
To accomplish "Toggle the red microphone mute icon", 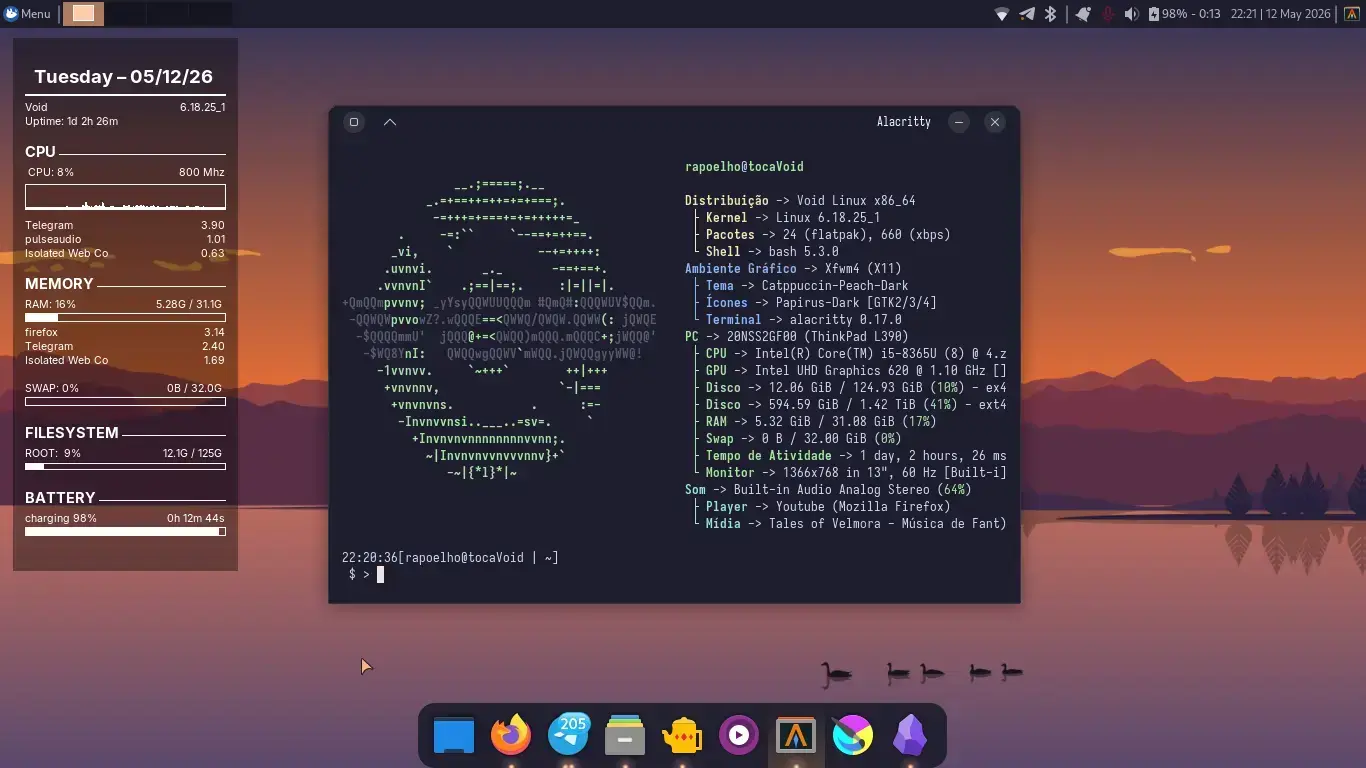I will 1107,14.
